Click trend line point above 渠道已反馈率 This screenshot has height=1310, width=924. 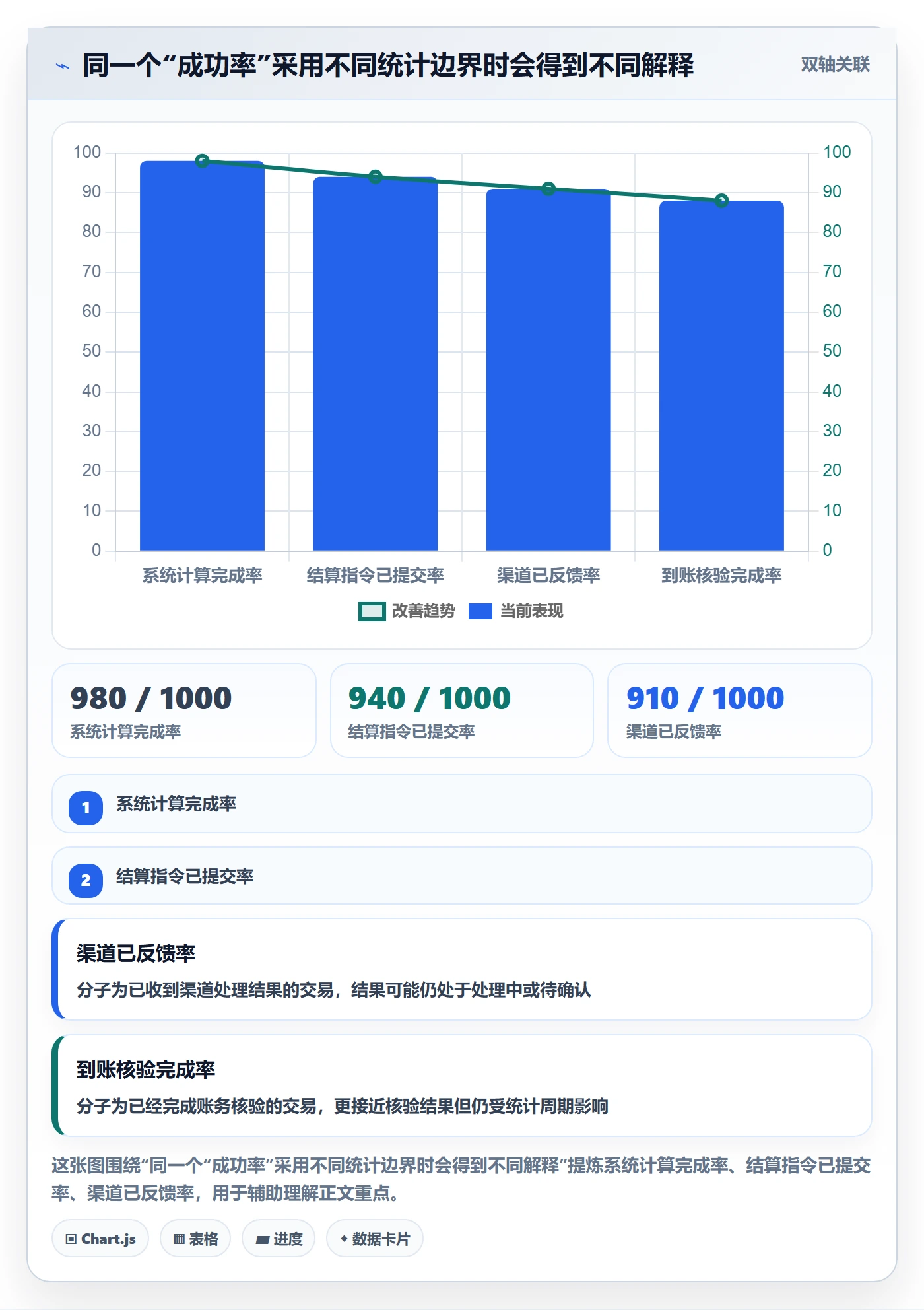tap(548, 189)
